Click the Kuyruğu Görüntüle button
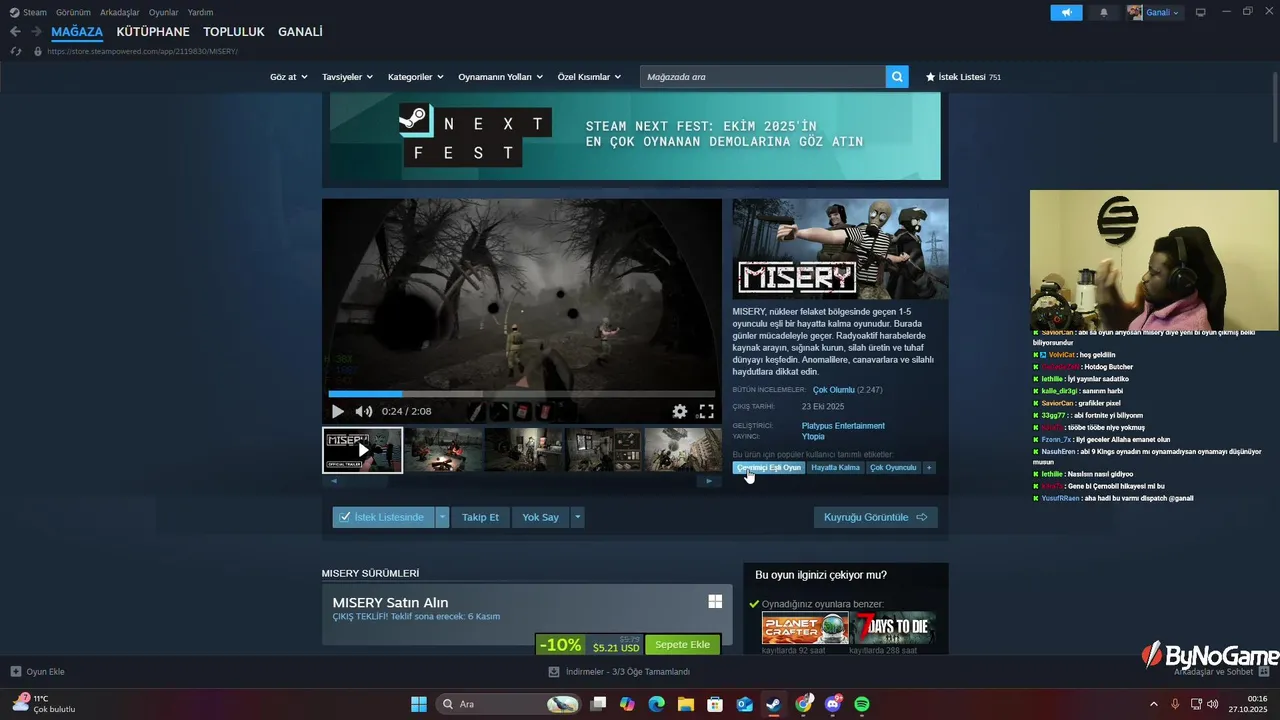The height and width of the screenshot is (720, 1280). 876,517
